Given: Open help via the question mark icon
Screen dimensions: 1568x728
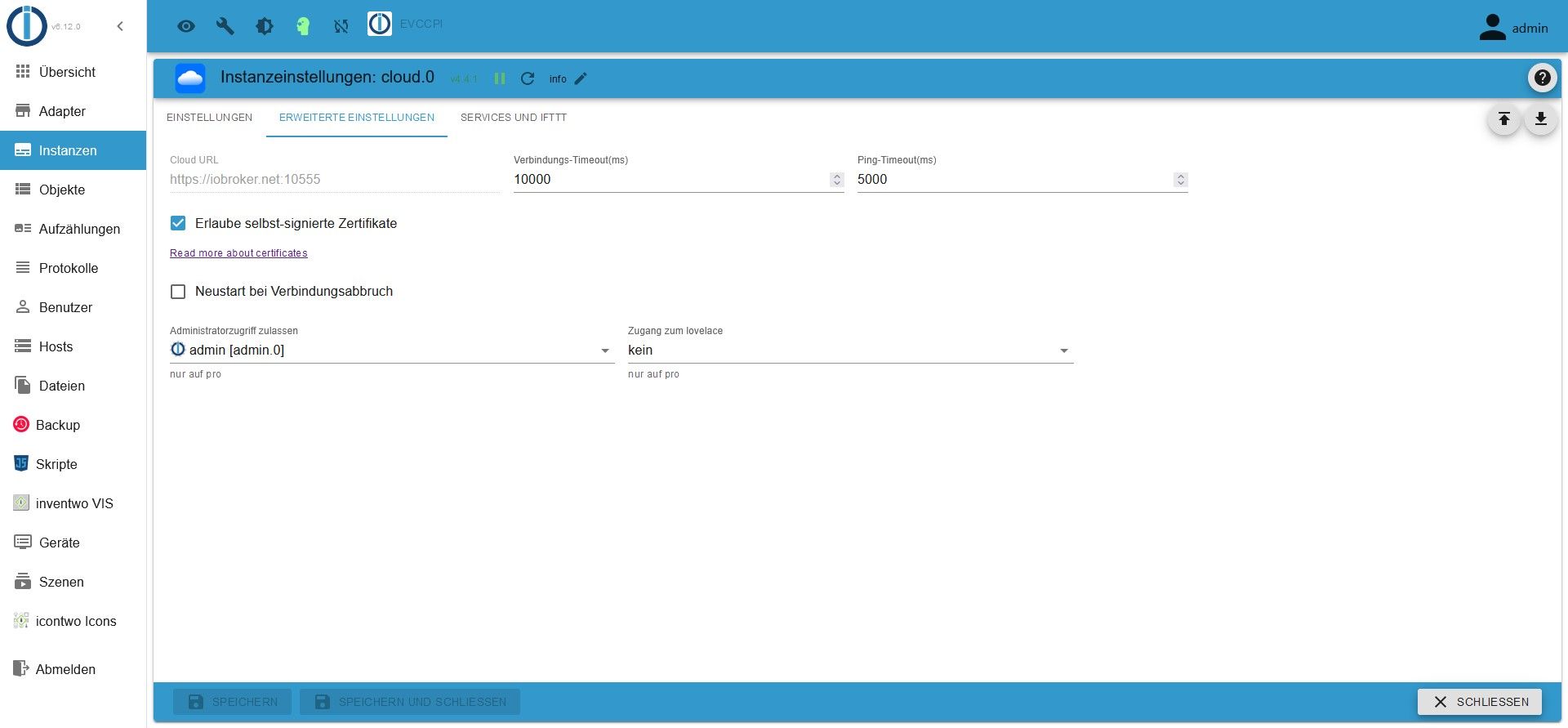Looking at the screenshot, I should pos(1542,78).
